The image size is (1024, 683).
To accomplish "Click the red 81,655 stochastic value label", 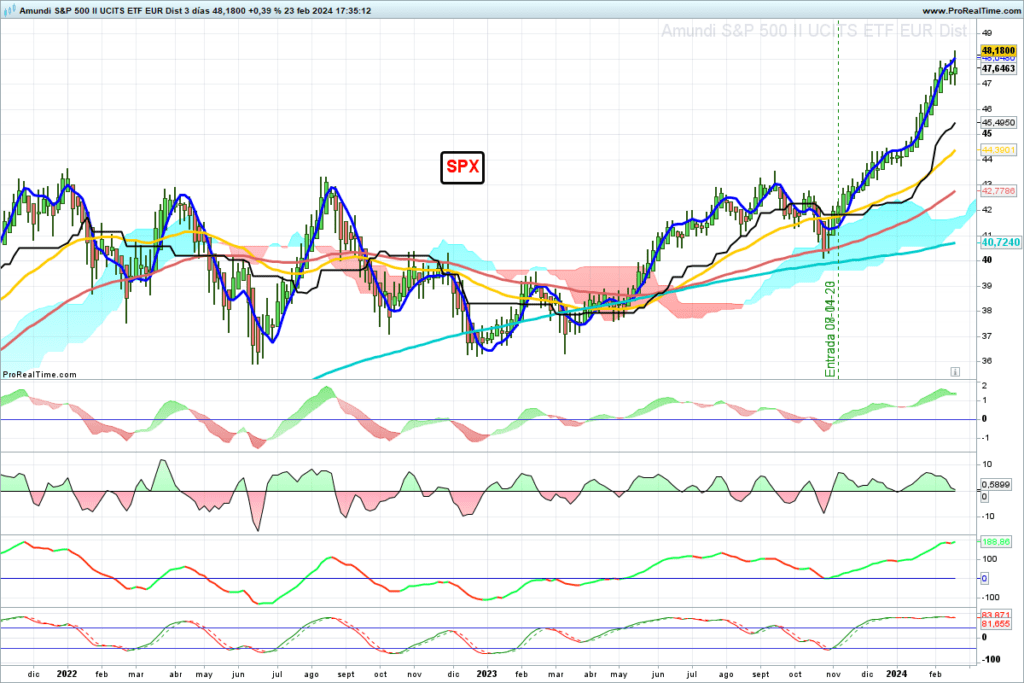I will 996,624.
